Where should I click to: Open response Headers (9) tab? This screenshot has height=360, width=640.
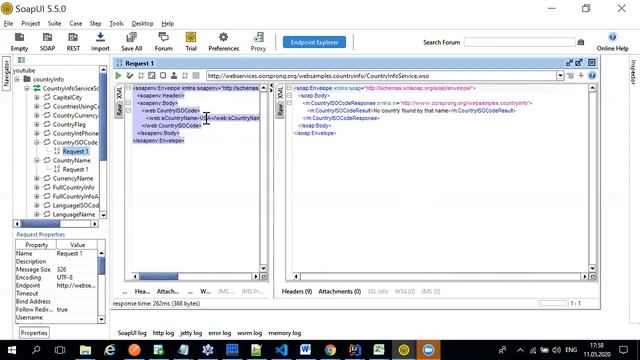[x=297, y=291]
